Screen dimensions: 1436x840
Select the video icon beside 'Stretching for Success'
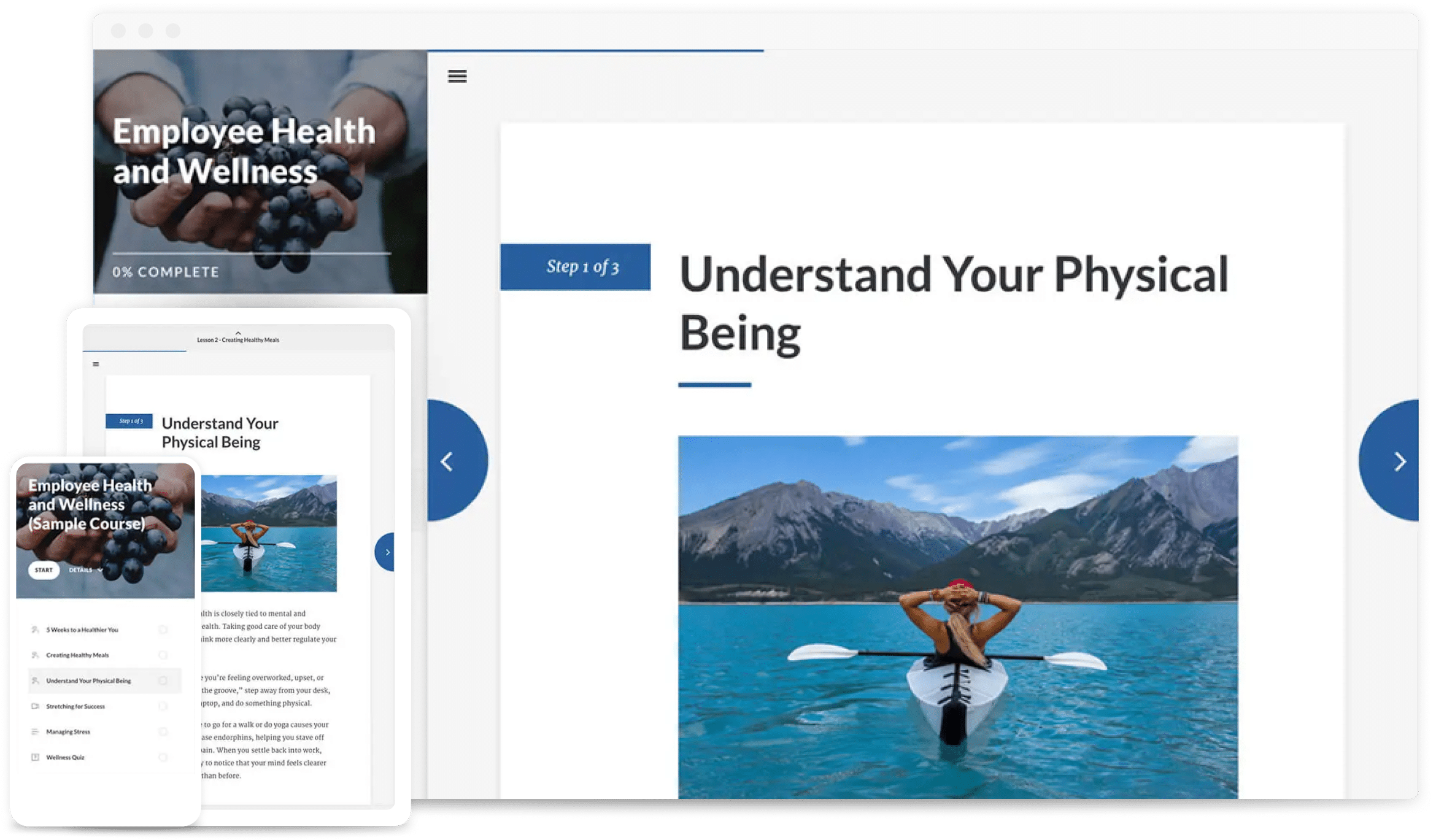tap(35, 706)
